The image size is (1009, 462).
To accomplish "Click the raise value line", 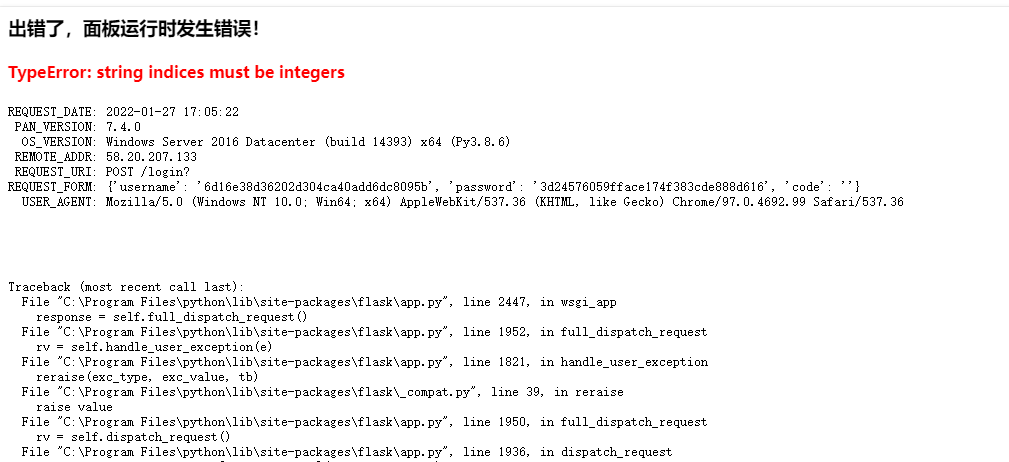I will [x=74, y=407].
